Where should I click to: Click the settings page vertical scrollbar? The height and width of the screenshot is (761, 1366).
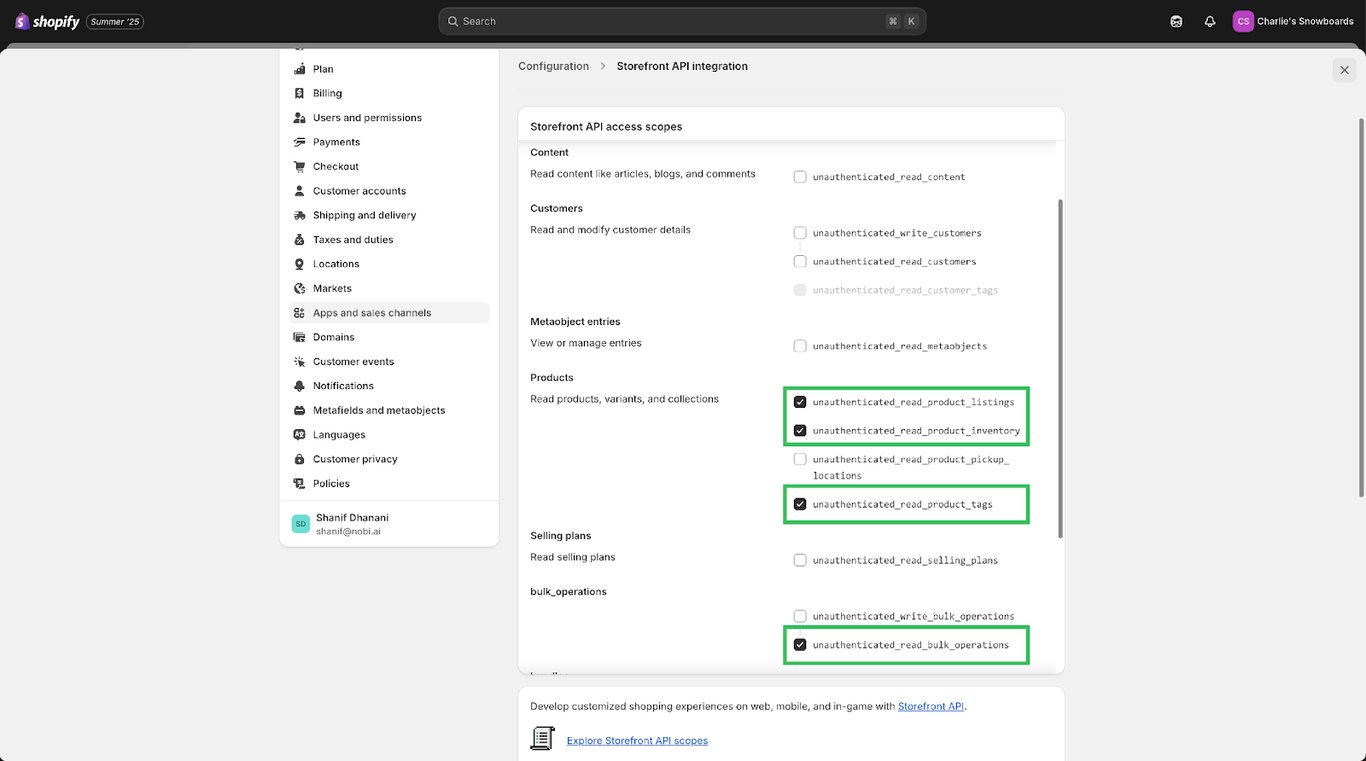1360,307
